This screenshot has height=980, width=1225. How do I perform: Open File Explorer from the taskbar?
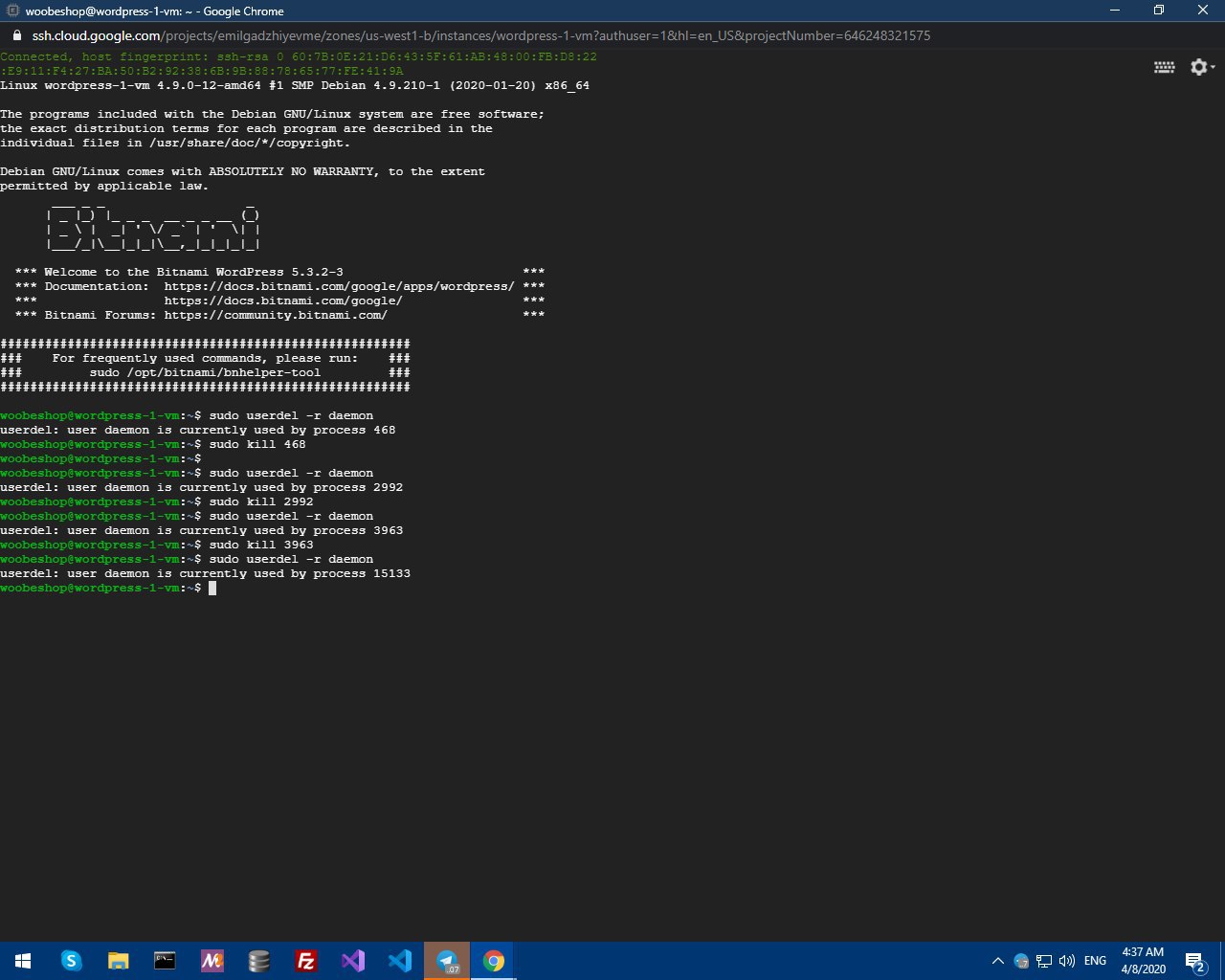118,961
